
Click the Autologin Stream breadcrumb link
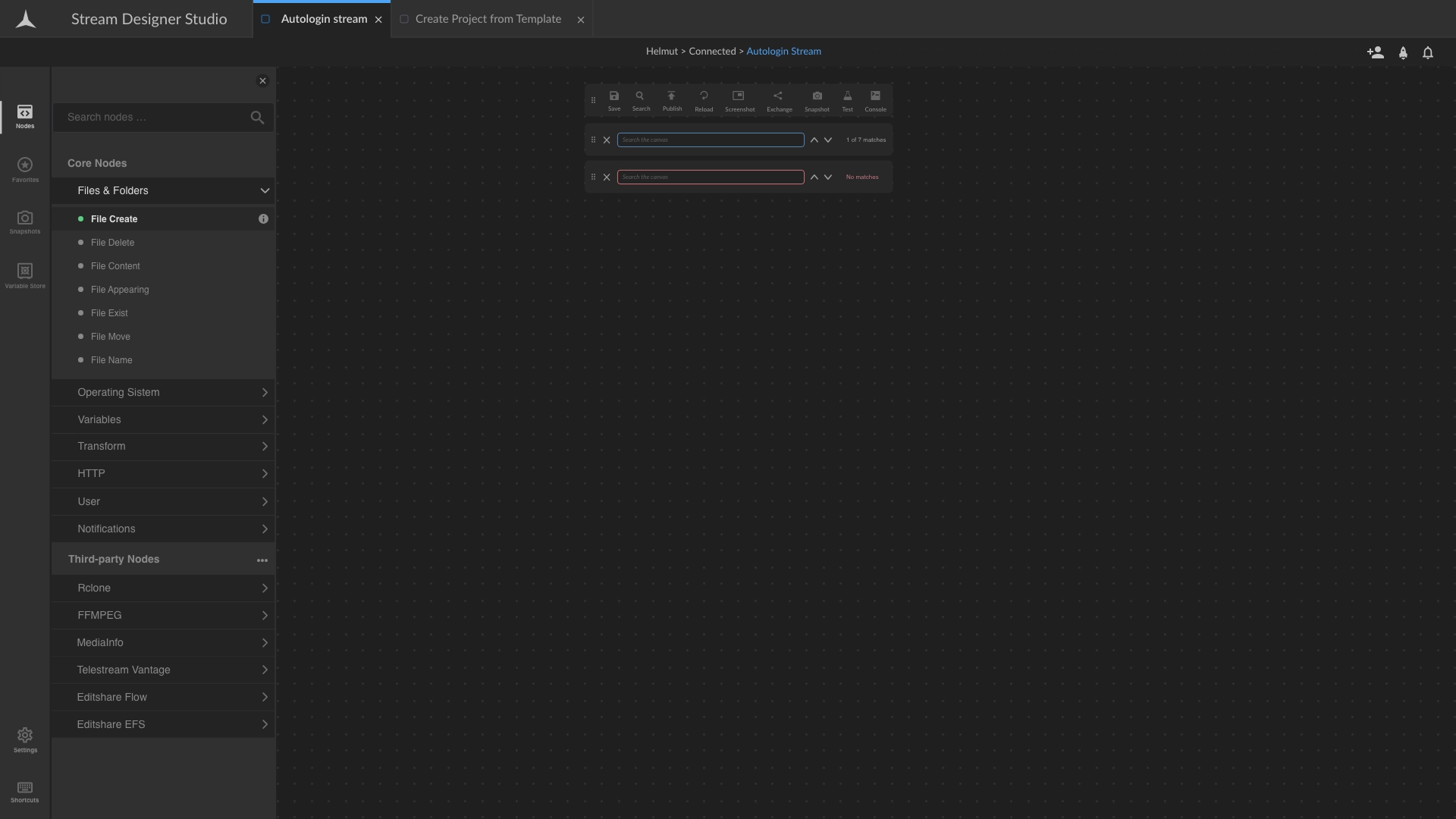tap(783, 52)
